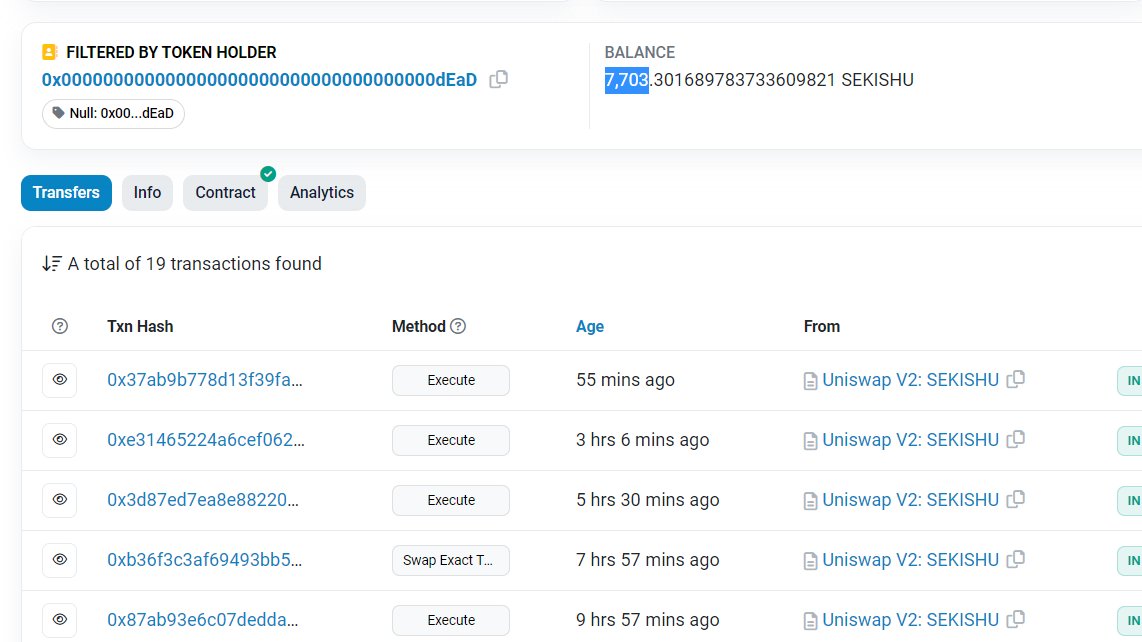Preview transaction 0x3d87ed7ea8e88220 details

[x=60, y=499]
